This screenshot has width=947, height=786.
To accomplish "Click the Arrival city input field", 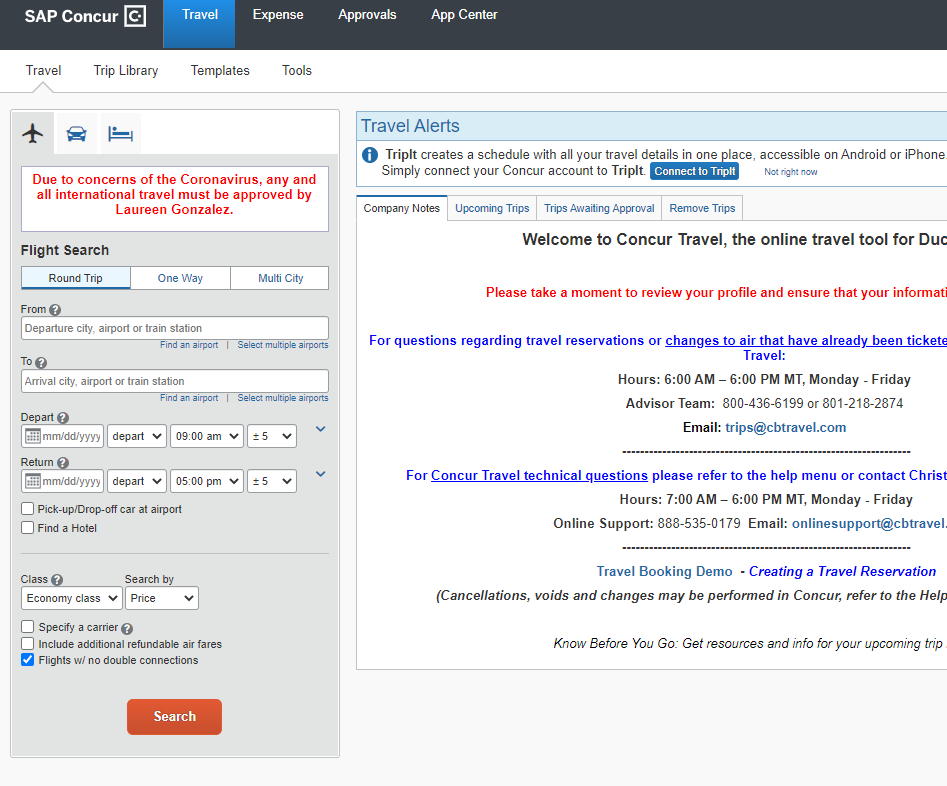I will 175,381.
